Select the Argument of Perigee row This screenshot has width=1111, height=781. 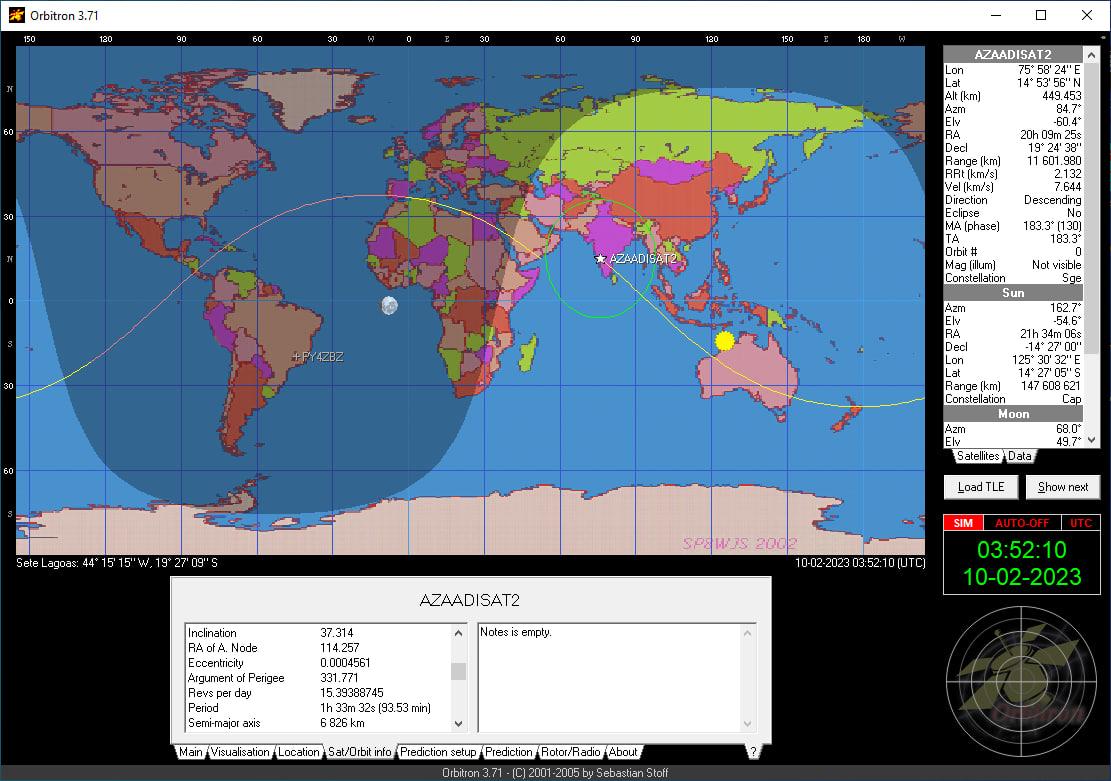(317, 678)
